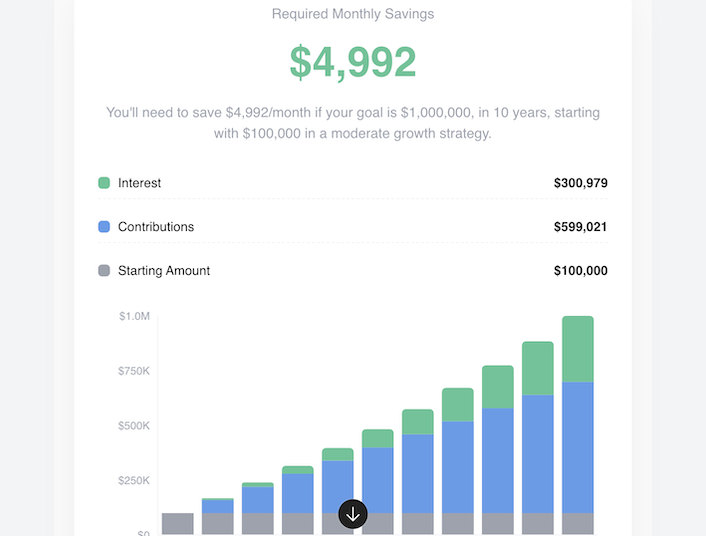Image resolution: width=706 pixels, height=536 pixels.
Task: Click the savings goal description text
Action: pyautogui.click(x=353, y=123)
